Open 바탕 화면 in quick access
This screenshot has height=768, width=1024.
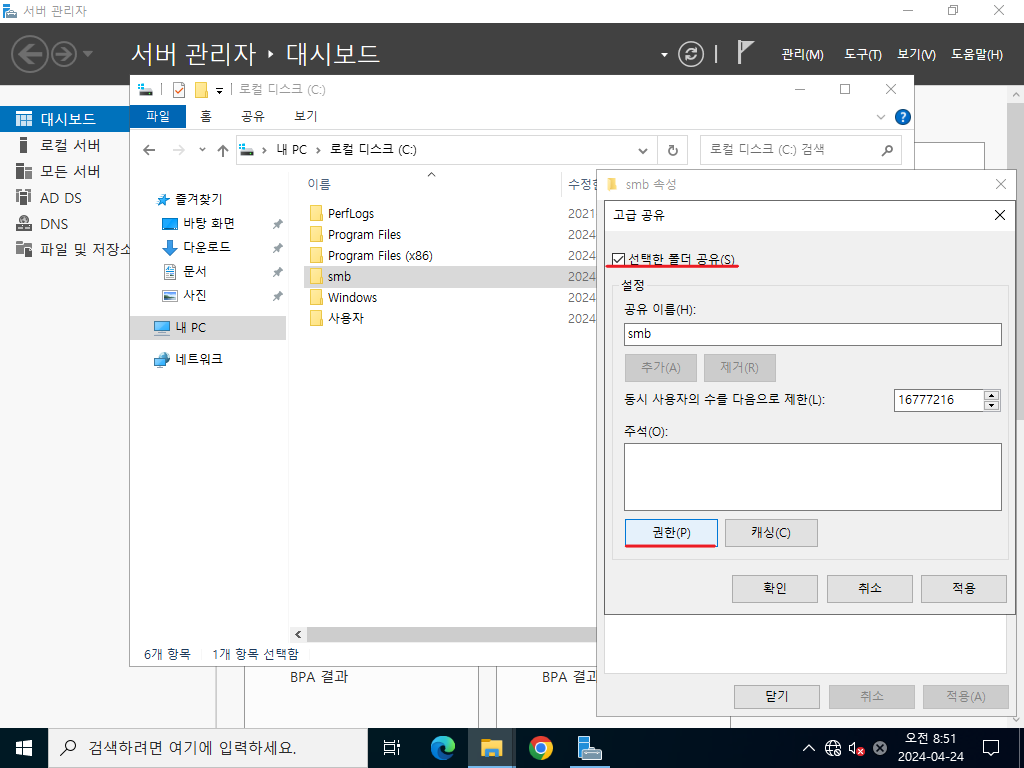[208, 223]
